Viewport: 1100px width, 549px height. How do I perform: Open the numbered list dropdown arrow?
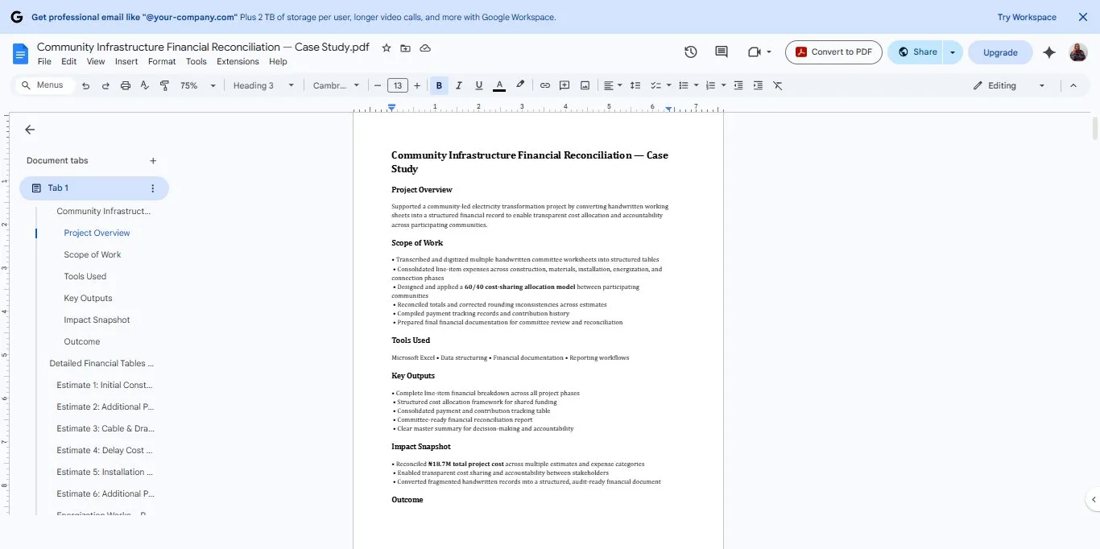click(723, 86)
